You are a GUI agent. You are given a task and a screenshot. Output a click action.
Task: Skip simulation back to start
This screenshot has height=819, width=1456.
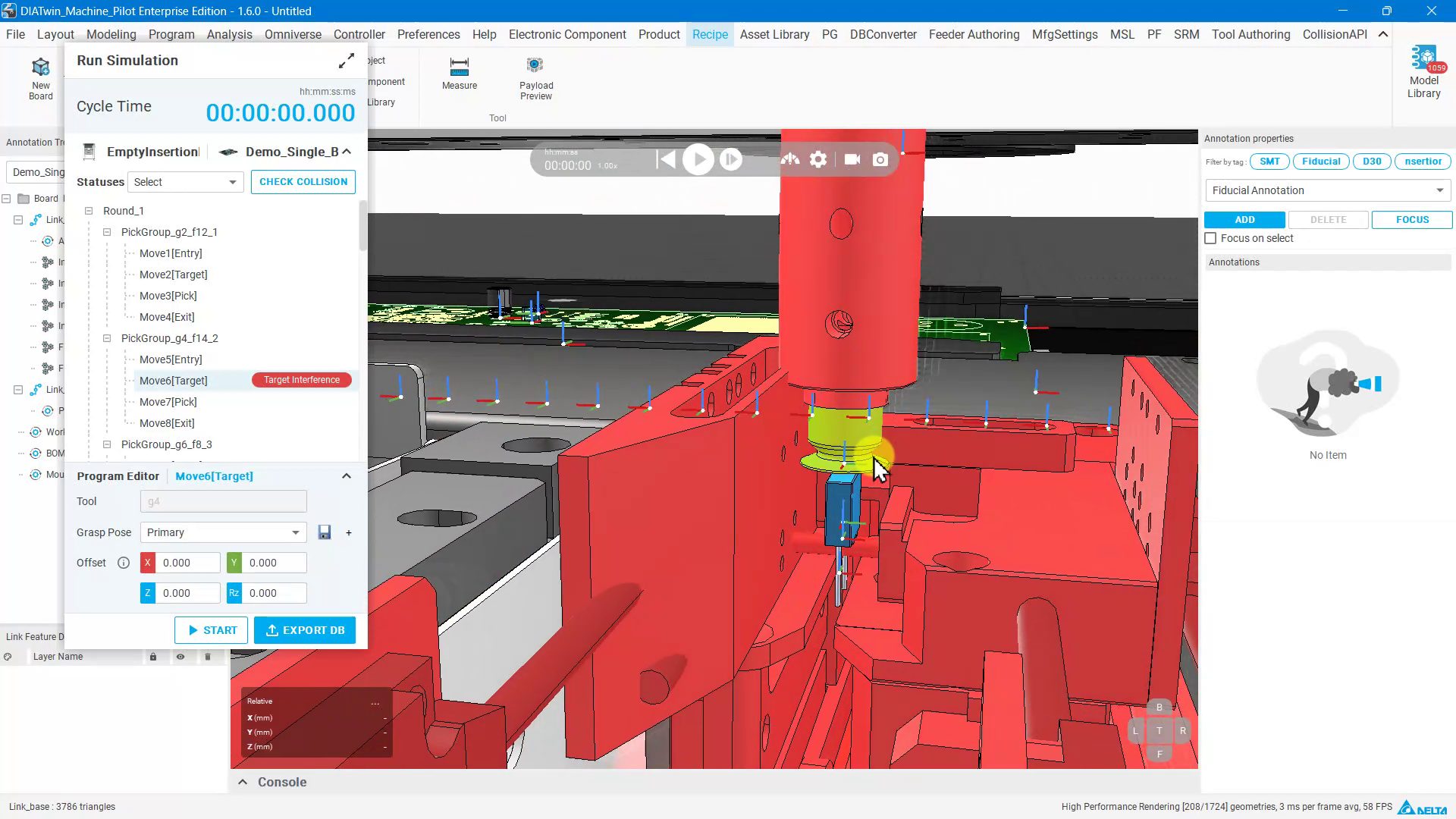(x=666, y=159)
